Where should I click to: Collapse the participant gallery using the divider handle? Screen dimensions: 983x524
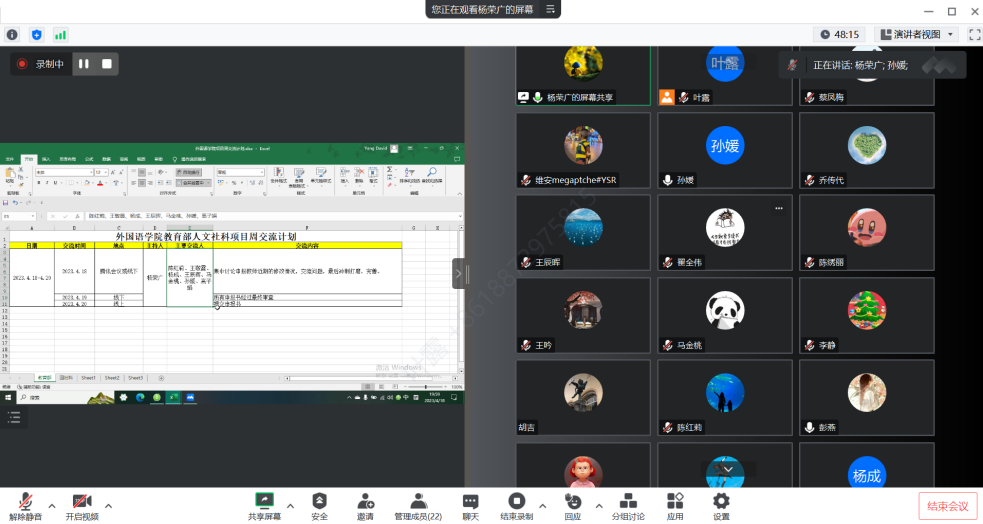click(x=460, y=273)
